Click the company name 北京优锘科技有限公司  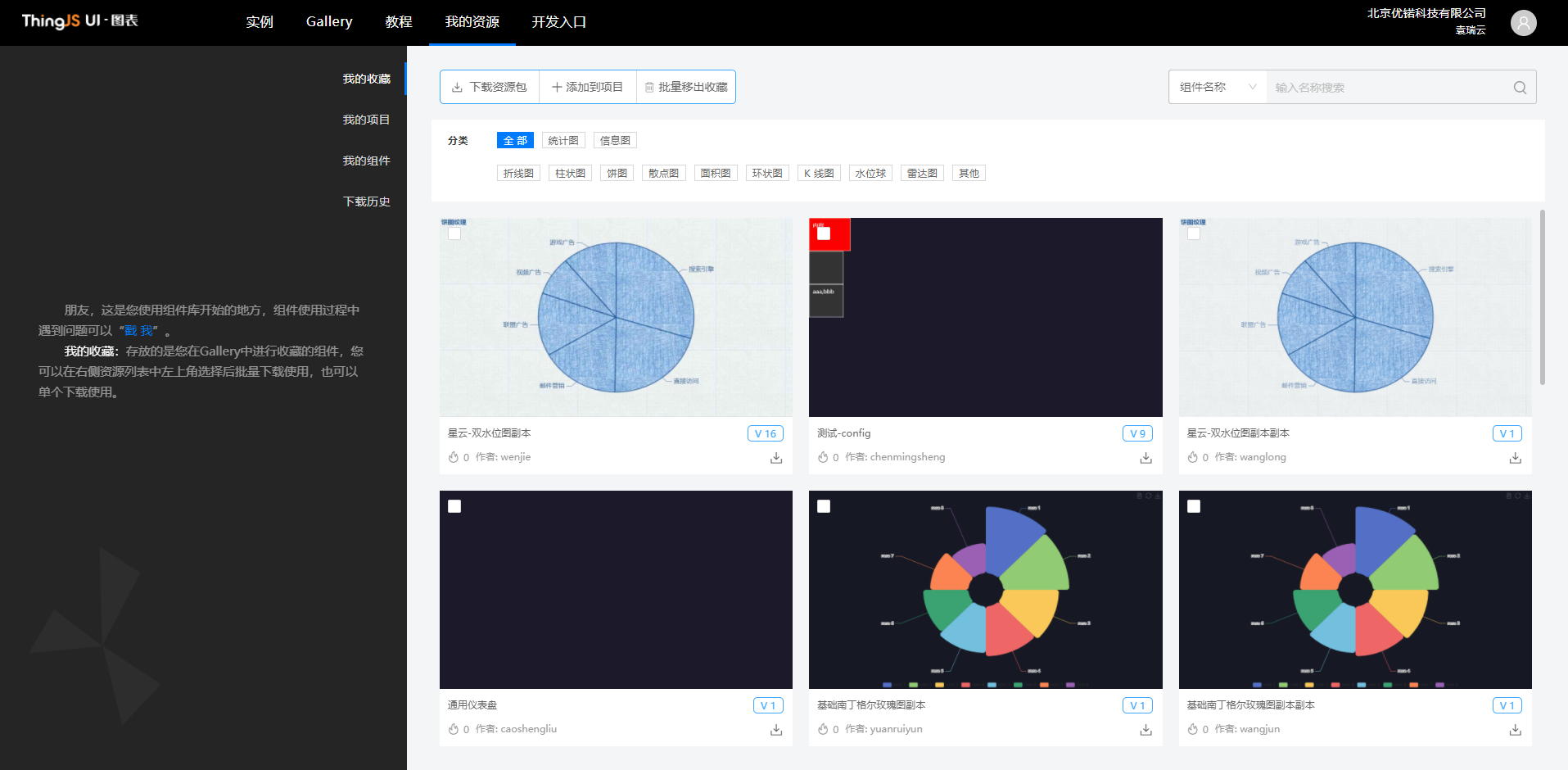click(x=1426, y=13)
